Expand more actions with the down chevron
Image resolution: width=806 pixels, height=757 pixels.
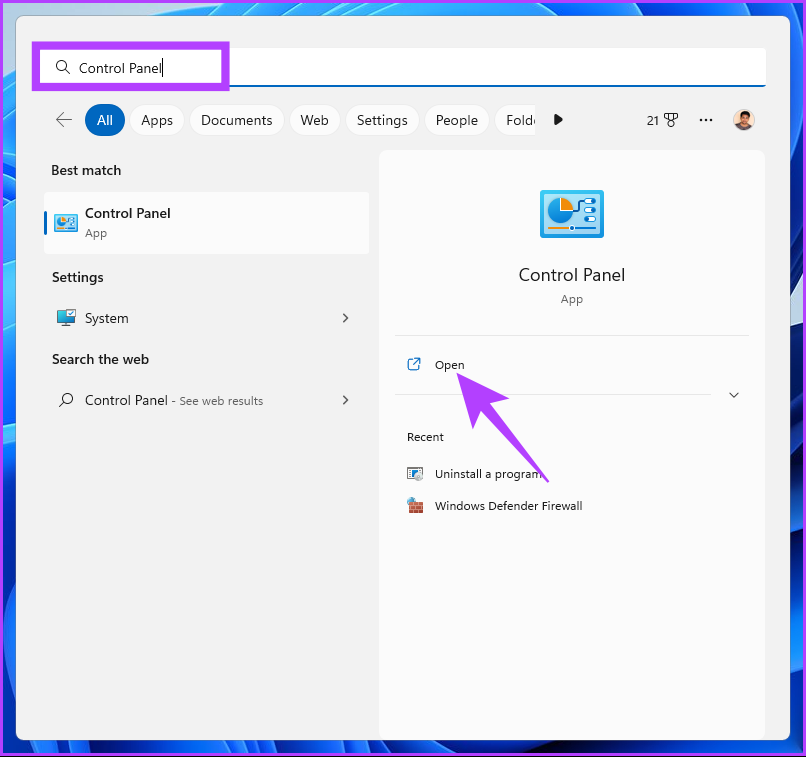(x=734, y=395)
